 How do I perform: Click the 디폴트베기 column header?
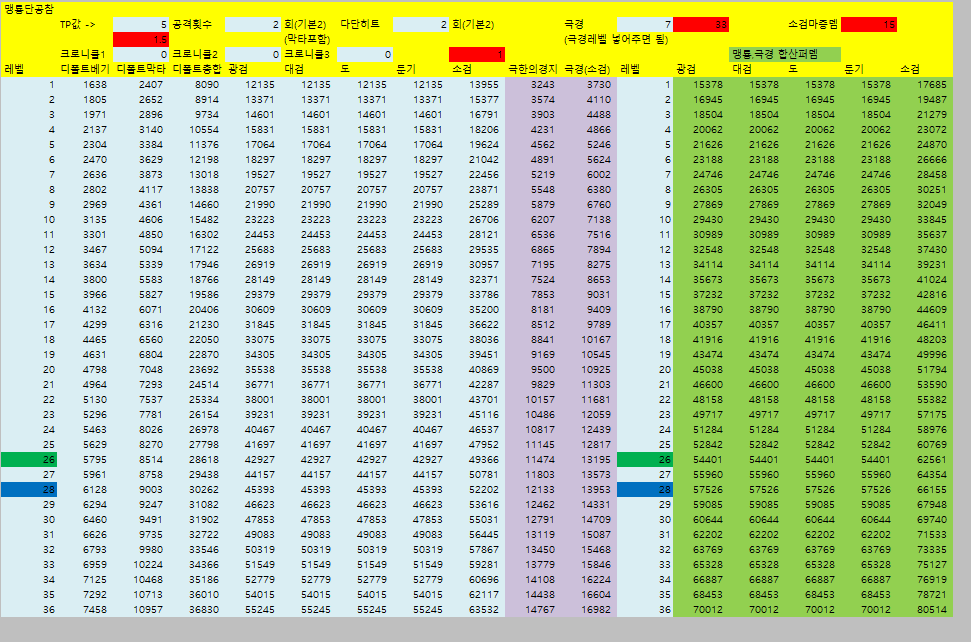tap(84, 69)
